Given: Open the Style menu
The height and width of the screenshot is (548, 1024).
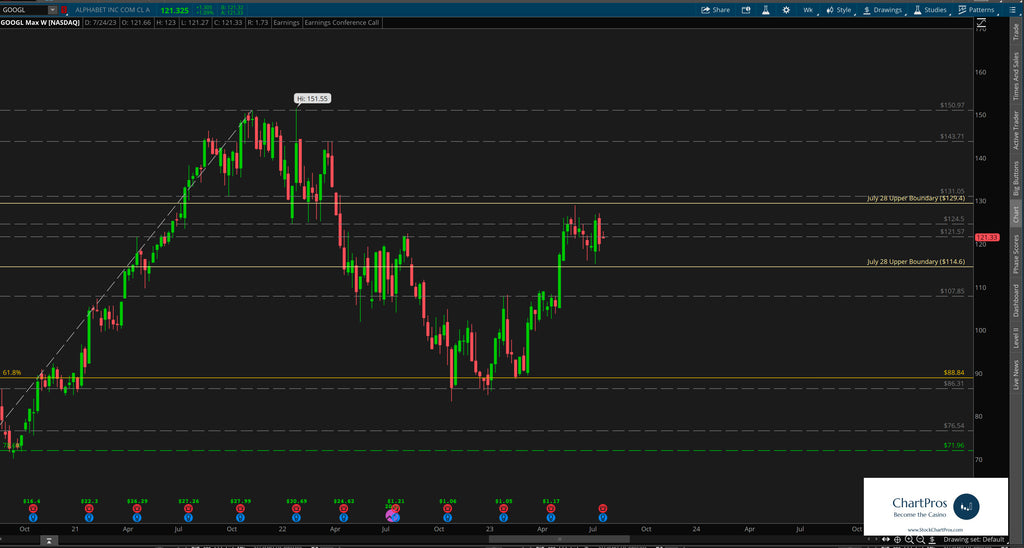Looking at the screenshot, I should coord(839,10).
